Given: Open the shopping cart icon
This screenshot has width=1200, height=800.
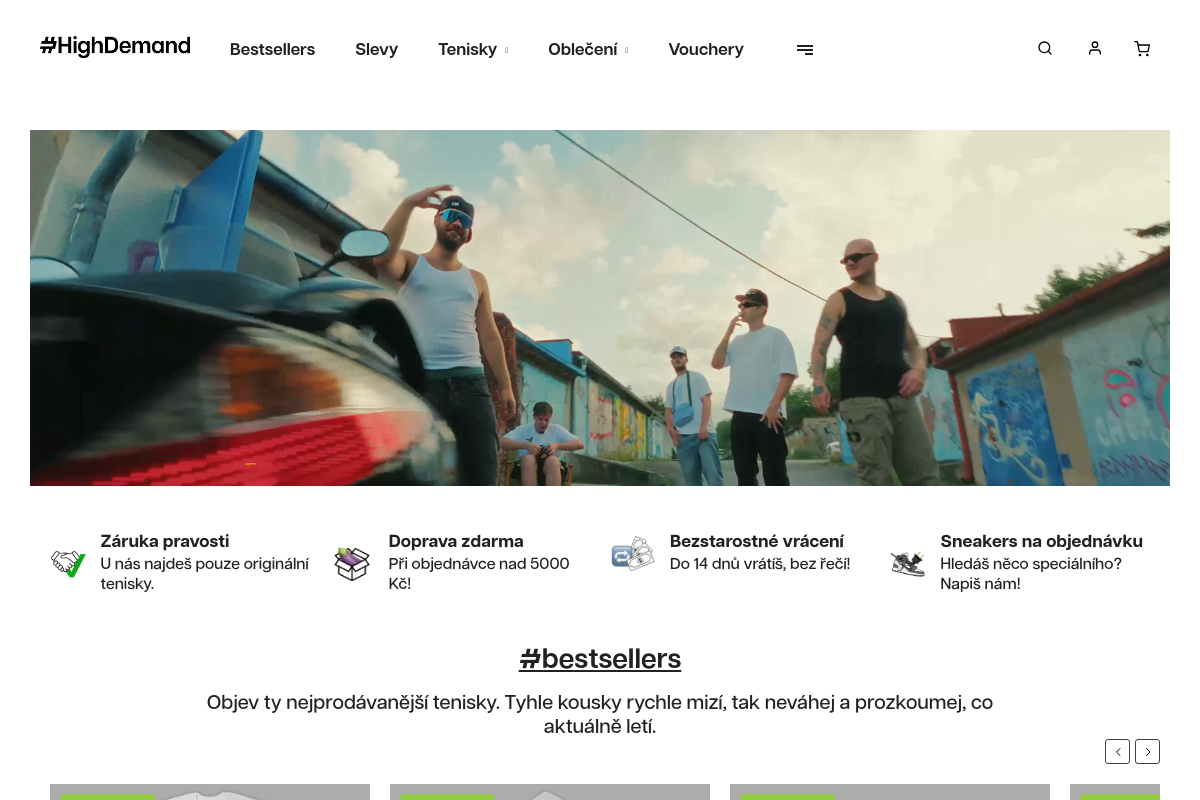Looking at the screenshot, I should coord(1142,49).
